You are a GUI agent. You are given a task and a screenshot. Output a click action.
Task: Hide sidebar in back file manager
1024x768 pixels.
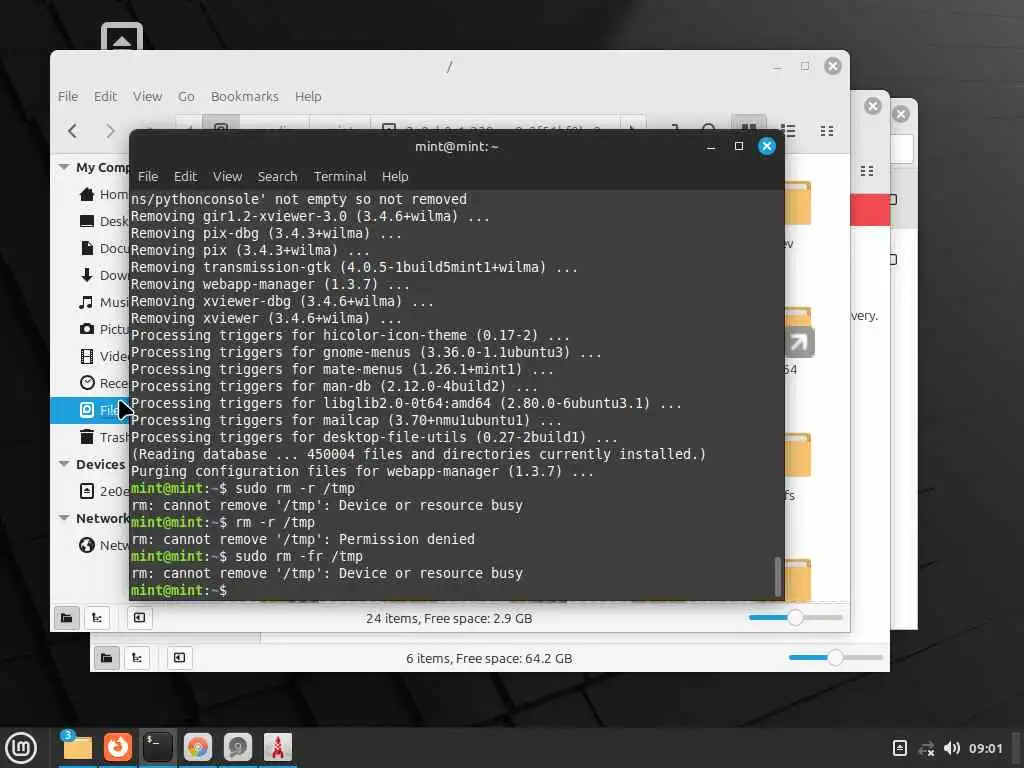pos(179,658)
